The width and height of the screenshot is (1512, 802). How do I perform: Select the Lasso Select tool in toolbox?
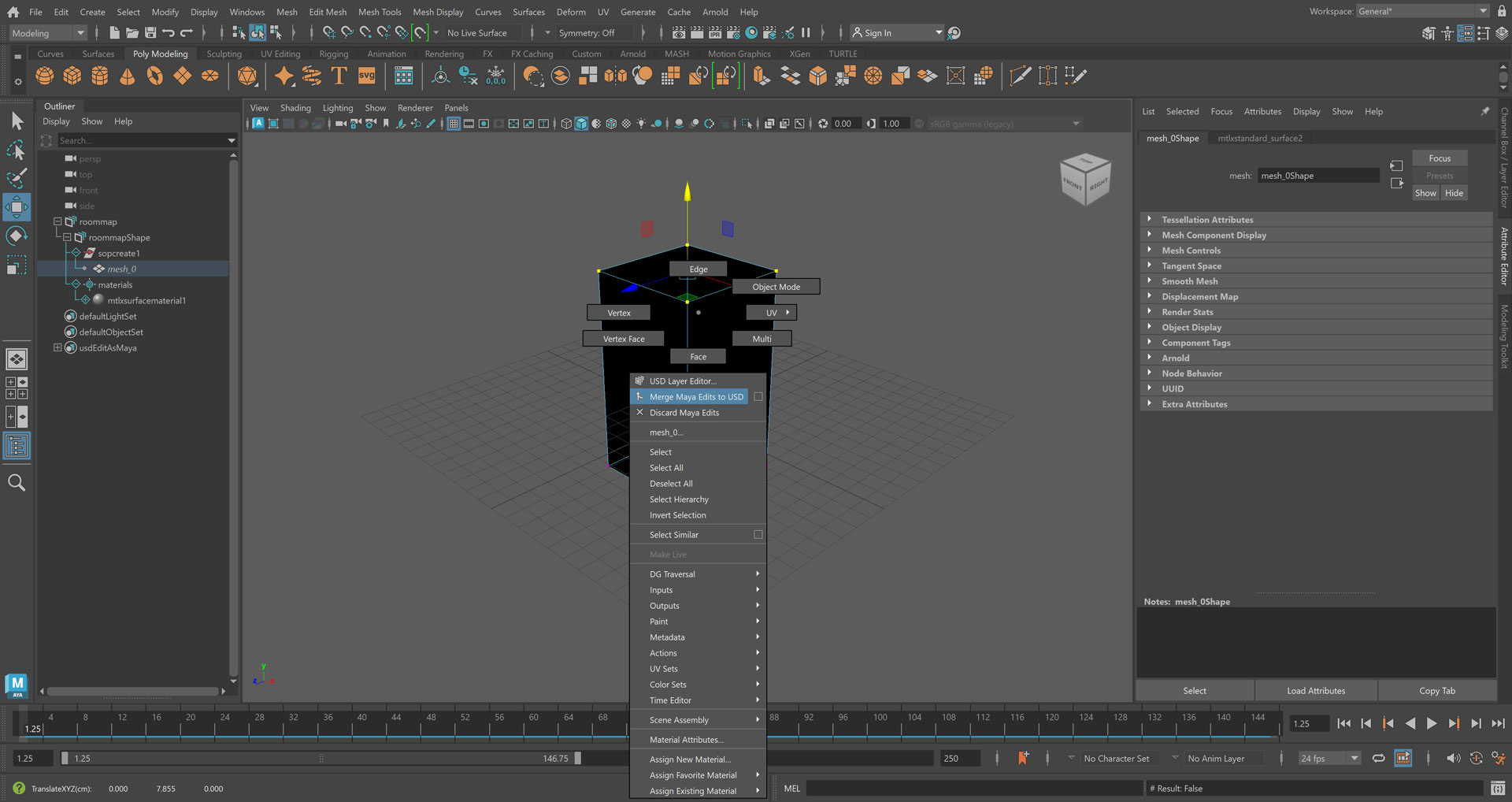(17, 150)
